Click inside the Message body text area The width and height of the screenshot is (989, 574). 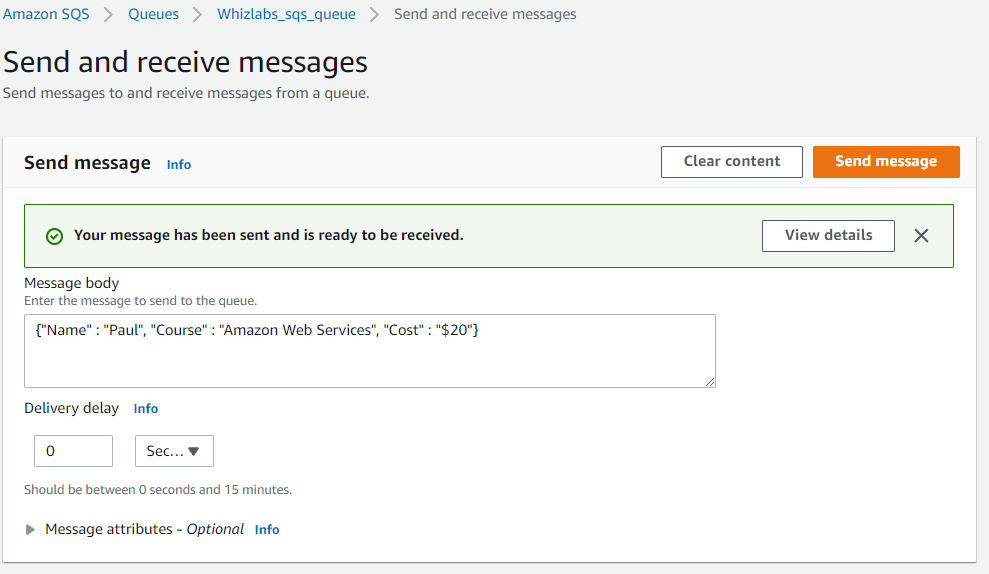point(370,351)
